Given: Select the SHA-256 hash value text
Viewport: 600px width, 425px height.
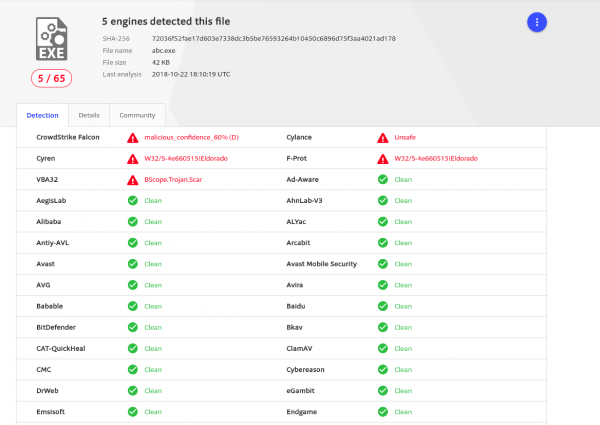Looking at the screenshot, I should tap(274, 39).
